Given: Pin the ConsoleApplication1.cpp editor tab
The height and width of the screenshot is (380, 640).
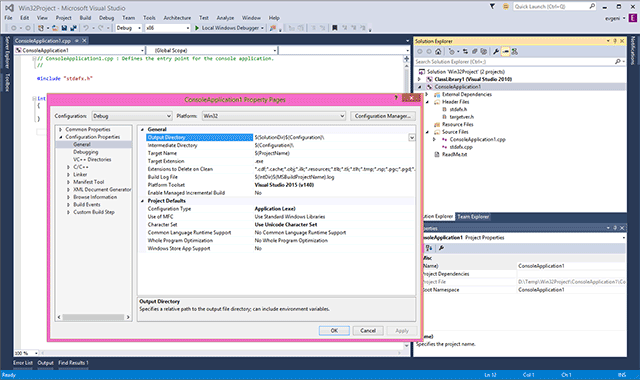Looking at the screenshot, I should point(76,41).
